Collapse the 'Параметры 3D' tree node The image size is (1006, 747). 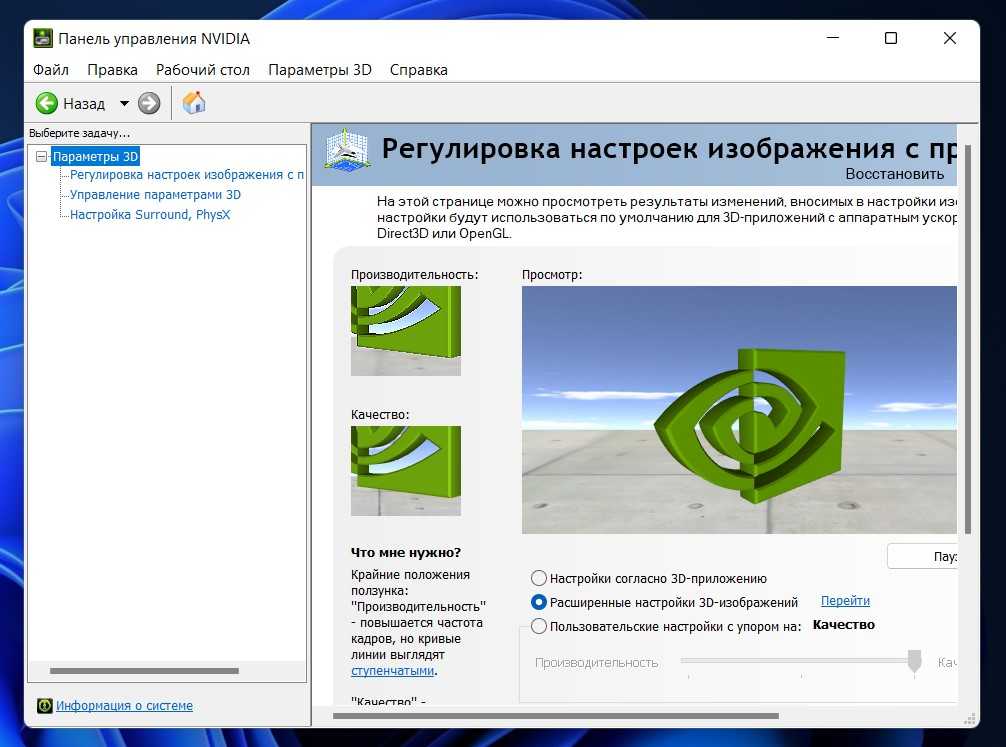tap(41, 157)
